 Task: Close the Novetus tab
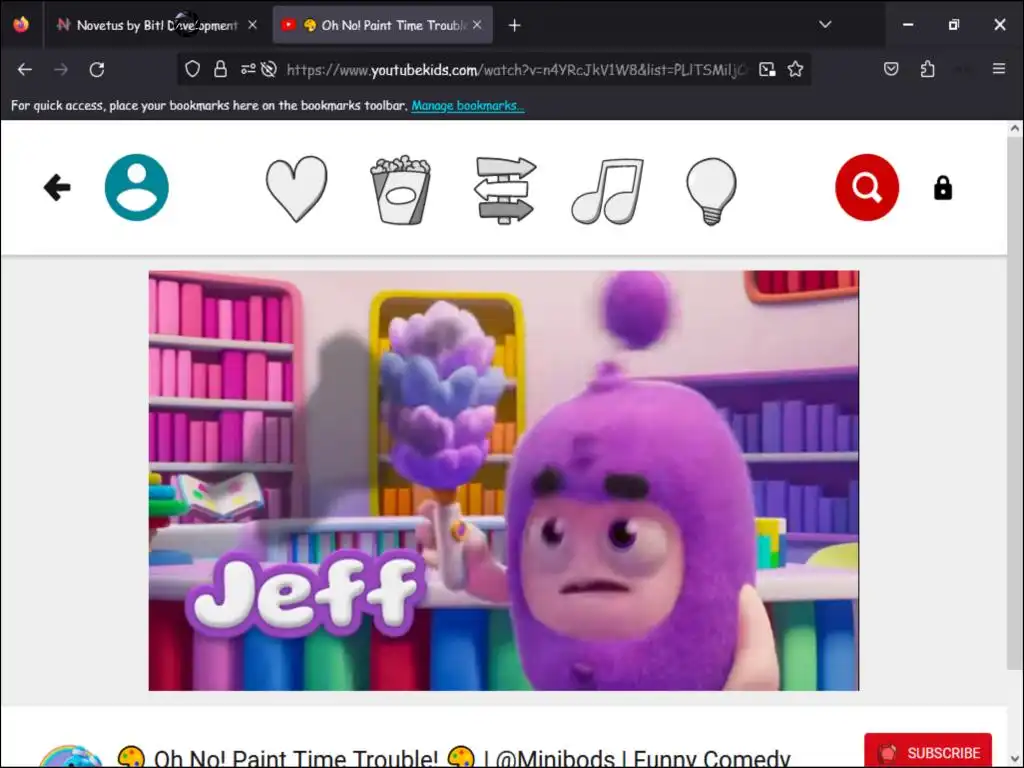coord(252,25)
